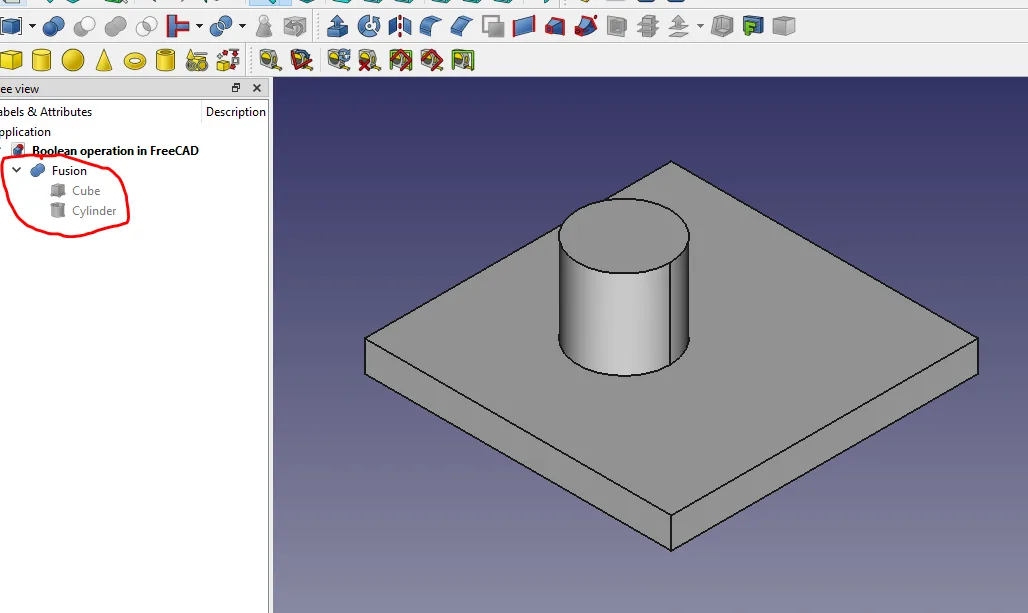Image resolution: width=1028 pixels, height=613 pixels.
Task: Create a Cube primitive from the toolbar
Action: point(11,61)
